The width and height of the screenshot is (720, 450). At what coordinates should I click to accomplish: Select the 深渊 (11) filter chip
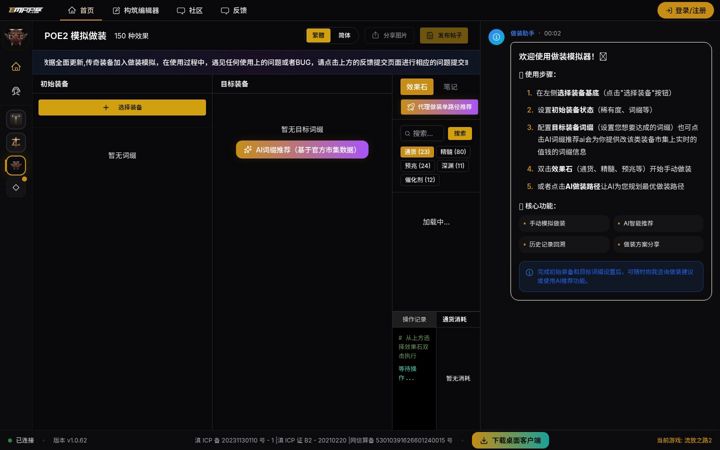pyautogui.click(x=453, y=166)
